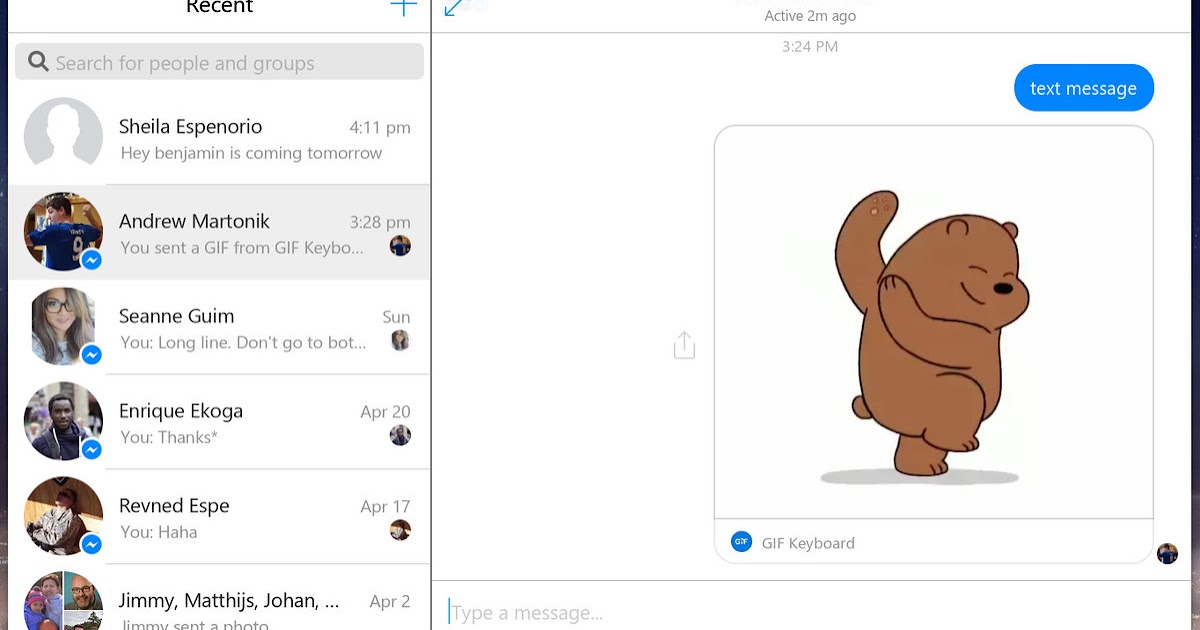Open the Revned Espe conversation
The height and width of the screenshot is (630, 1200).
click(219, 518)
